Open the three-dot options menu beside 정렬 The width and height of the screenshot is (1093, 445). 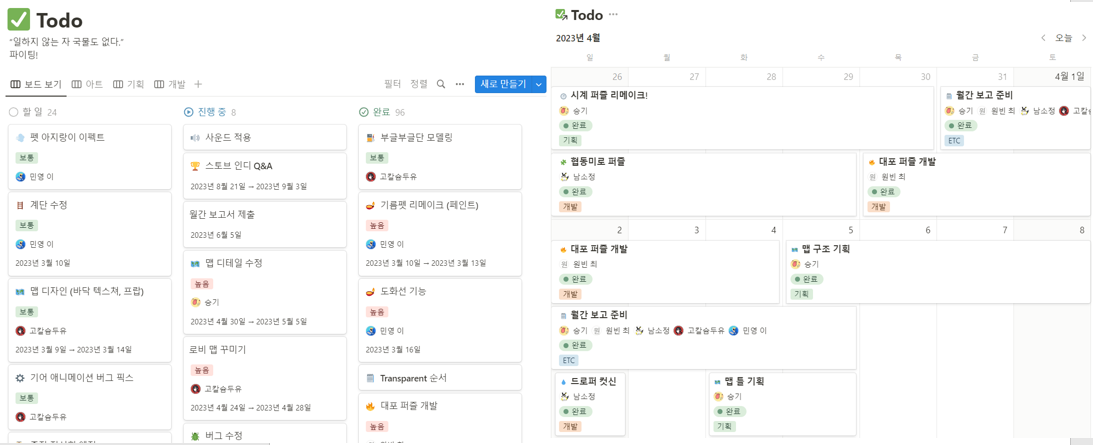tap(460, 84)
